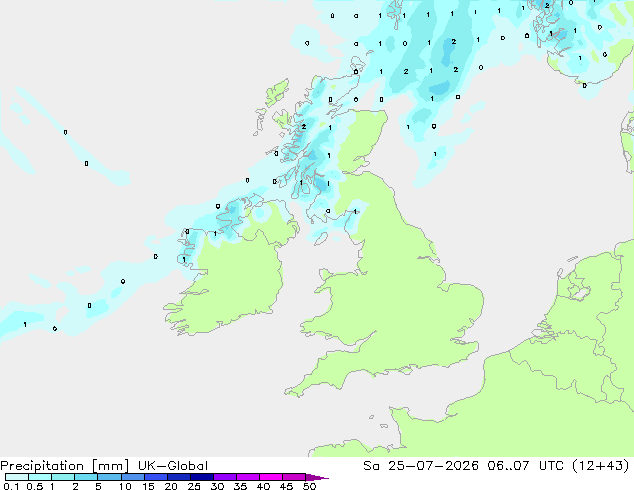The width and height of the screenshot is (634, 490).
Task: Click the 'UK-Global' model label
Action: click(x=173, y=466)
